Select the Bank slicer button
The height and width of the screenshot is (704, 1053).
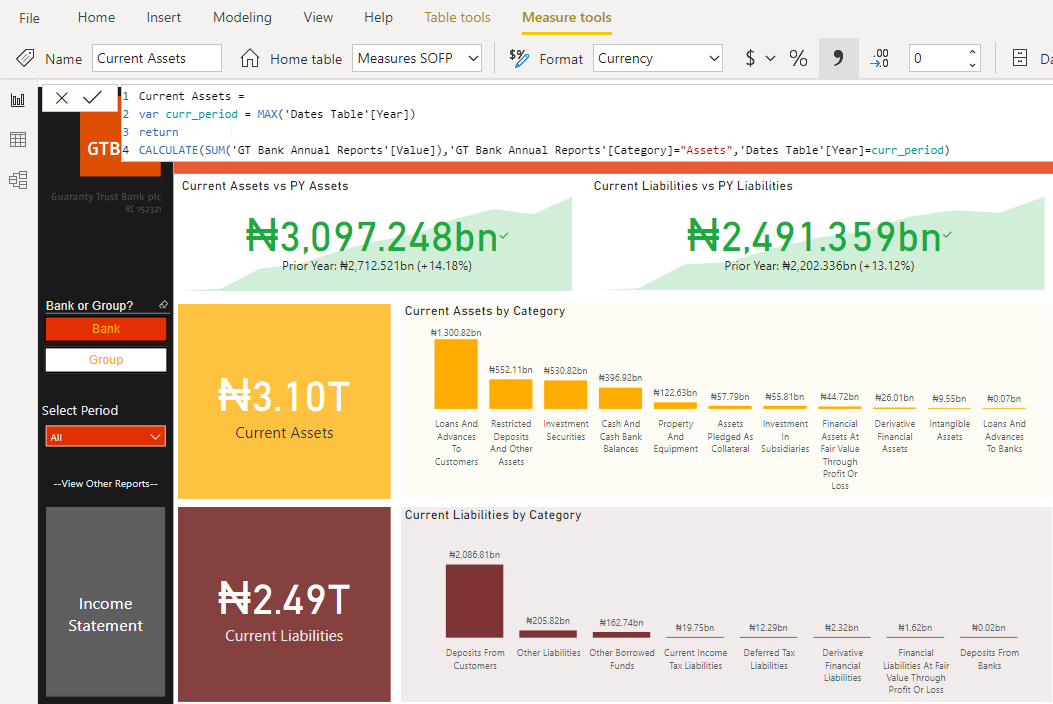(x=106, y=329)
